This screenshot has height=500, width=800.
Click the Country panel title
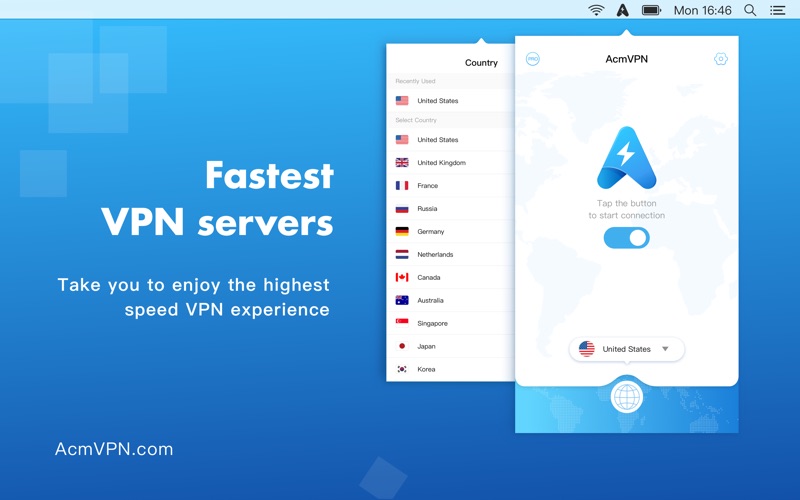pyautogui.click(x=481, y=63)
